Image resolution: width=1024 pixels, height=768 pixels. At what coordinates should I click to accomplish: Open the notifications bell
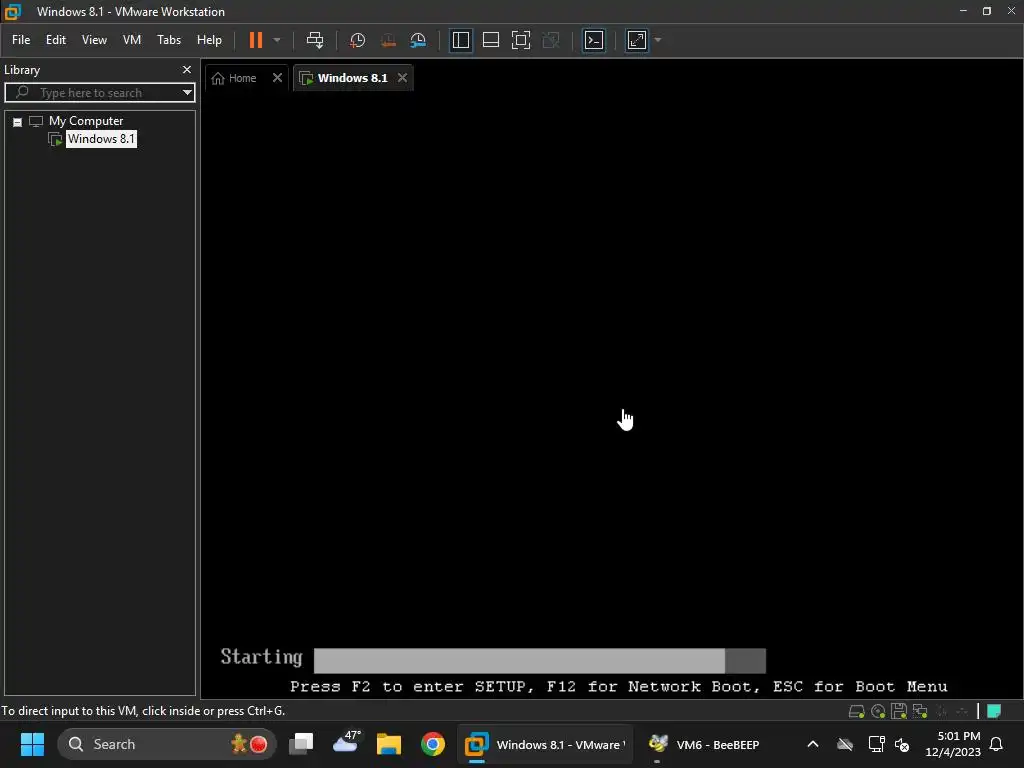pyautogui.click(x=996, y=744)
